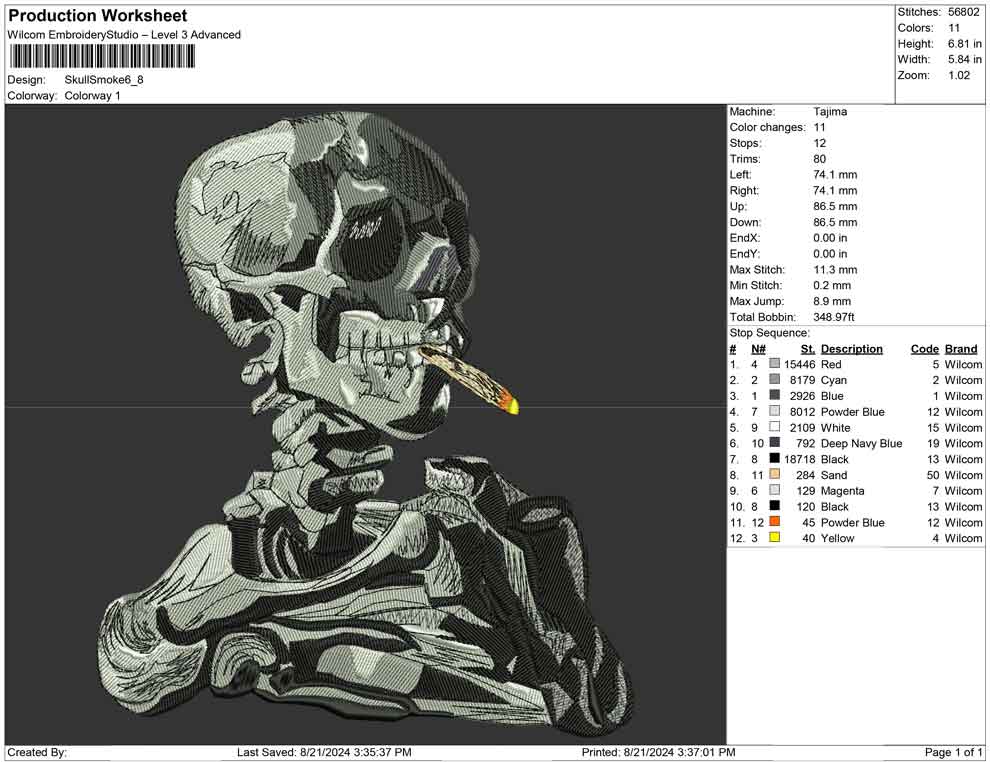Click Page 1 of 1 footer text
Image resolution: width=990 pixels, height=762 pixels.
pyautogui.click(x=953, y=752)
